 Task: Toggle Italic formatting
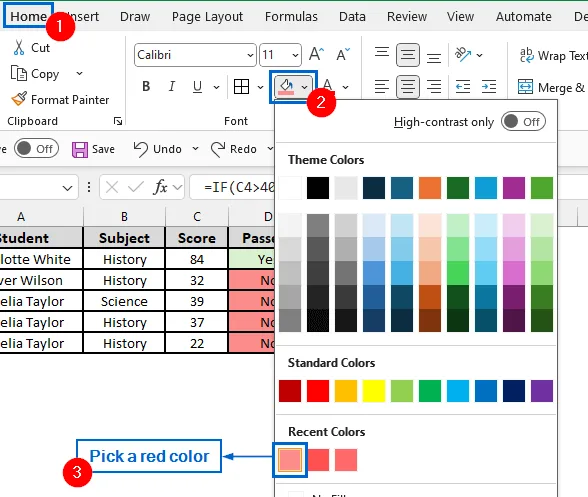click(x=172, y=87)
